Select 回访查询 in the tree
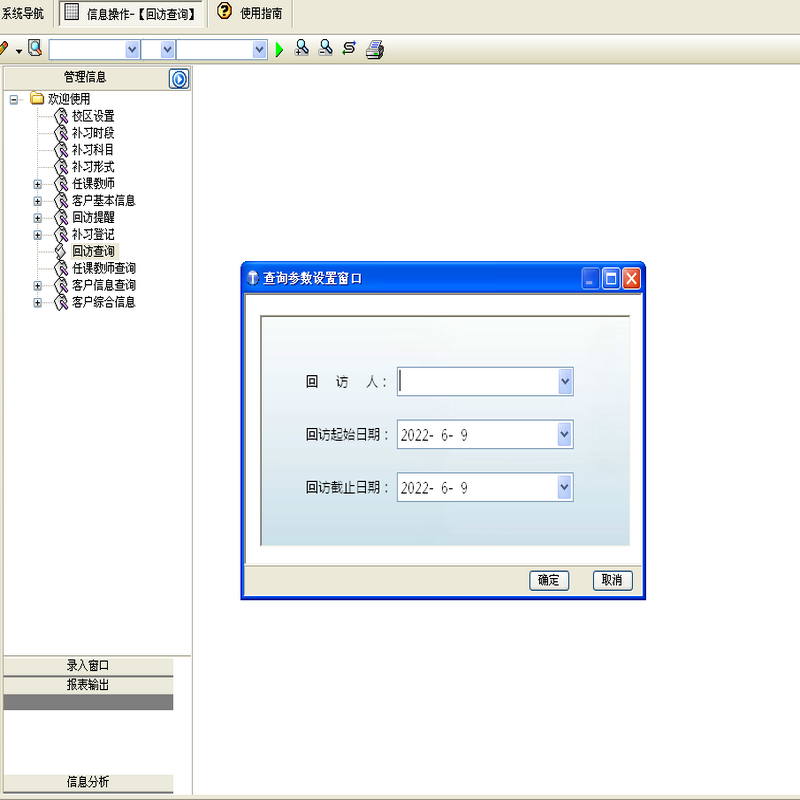 [x=93, y=251]
